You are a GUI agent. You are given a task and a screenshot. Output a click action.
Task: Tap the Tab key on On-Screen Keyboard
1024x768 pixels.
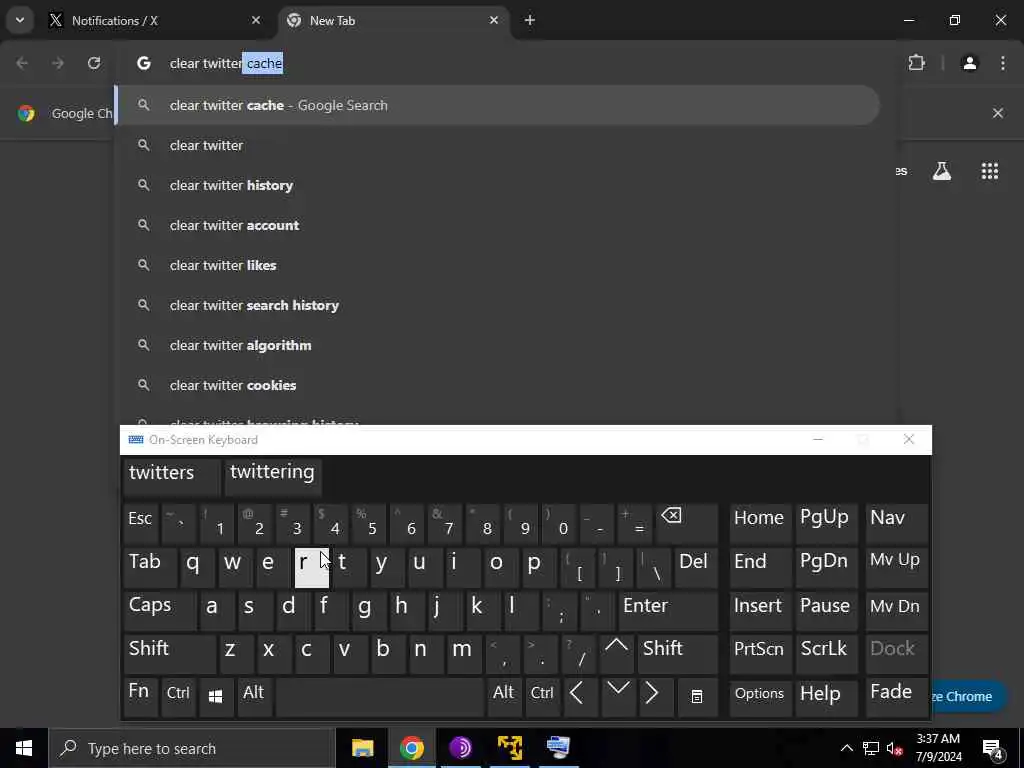pos(150,568)
